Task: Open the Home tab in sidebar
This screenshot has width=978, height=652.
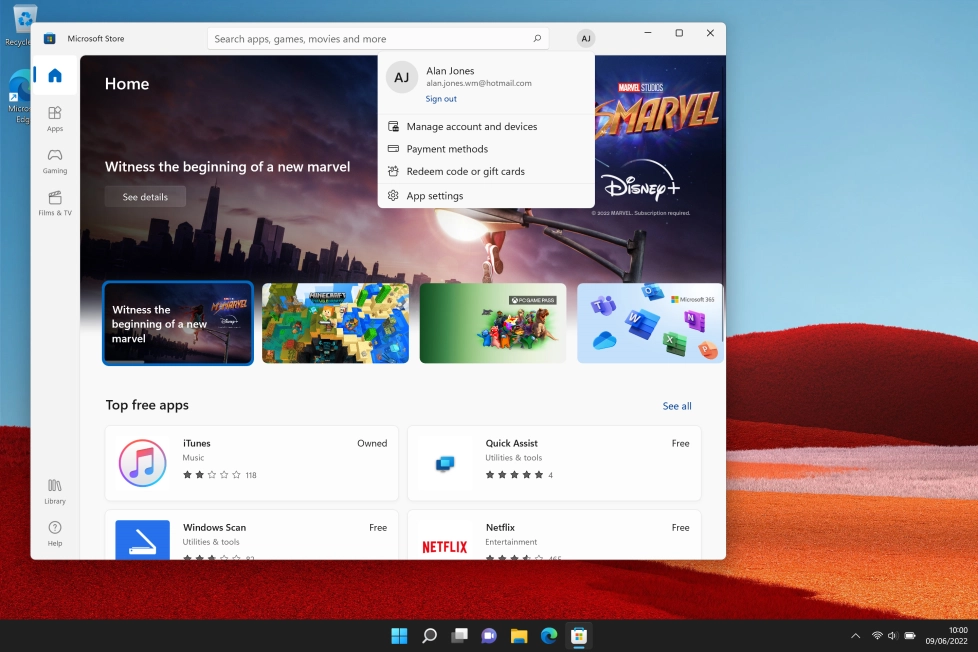Action: pyautogui.click(x=55, y=76)
